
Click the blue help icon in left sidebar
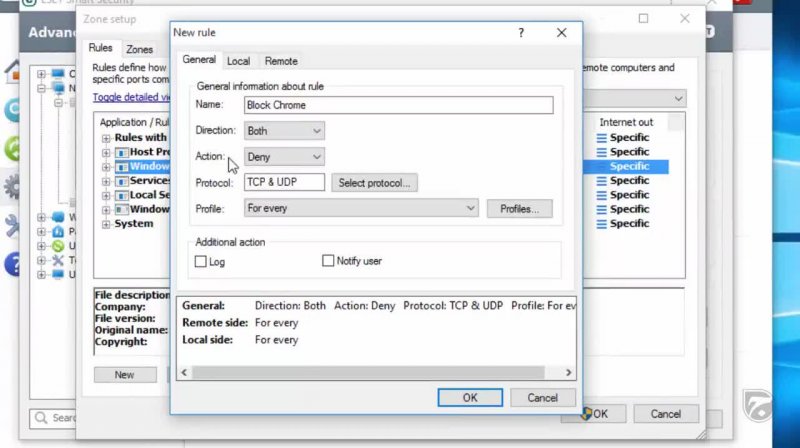pyautogui.click(x=14, y=264)
